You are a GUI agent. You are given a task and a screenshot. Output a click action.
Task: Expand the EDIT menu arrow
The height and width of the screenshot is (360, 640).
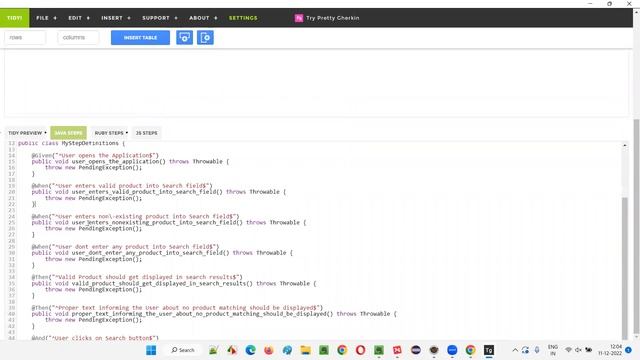point(88,18)
